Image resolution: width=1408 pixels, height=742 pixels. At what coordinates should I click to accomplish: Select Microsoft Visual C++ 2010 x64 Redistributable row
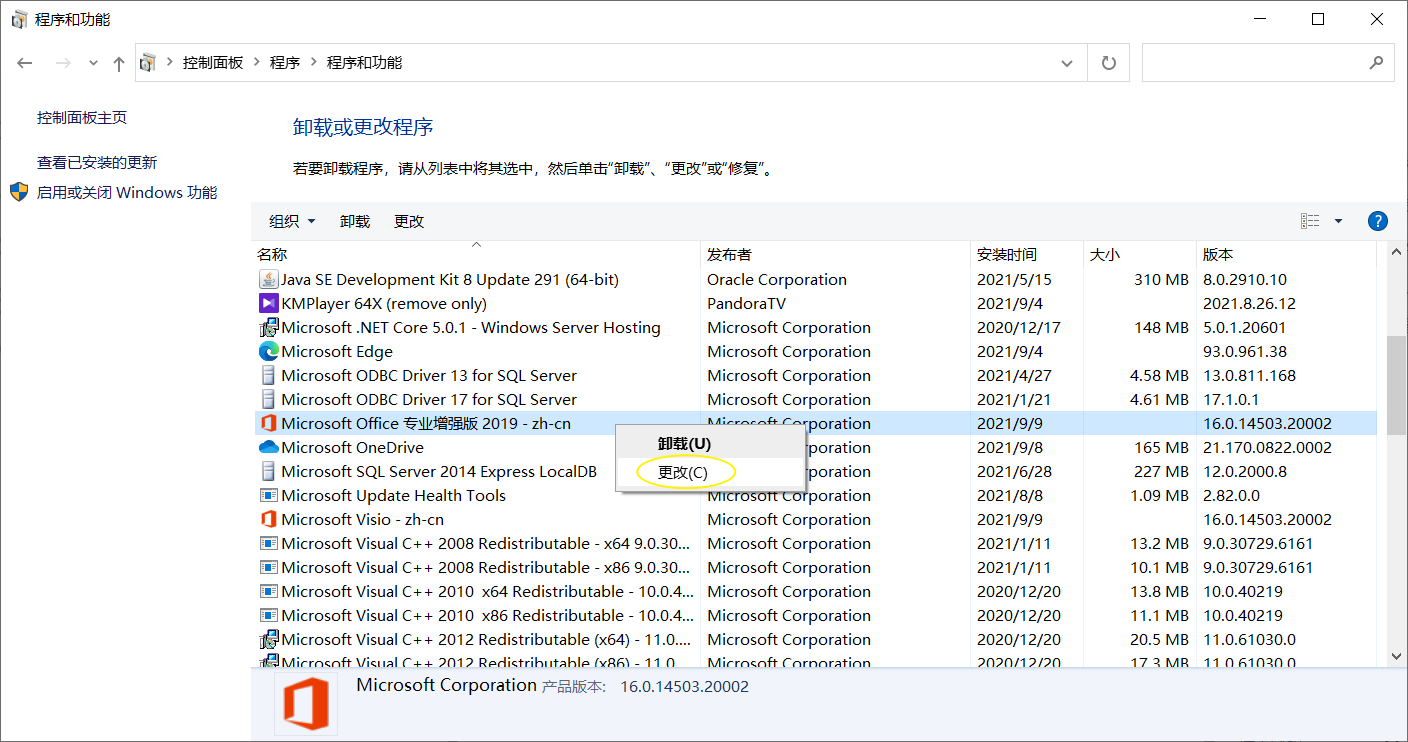point(815,592)
